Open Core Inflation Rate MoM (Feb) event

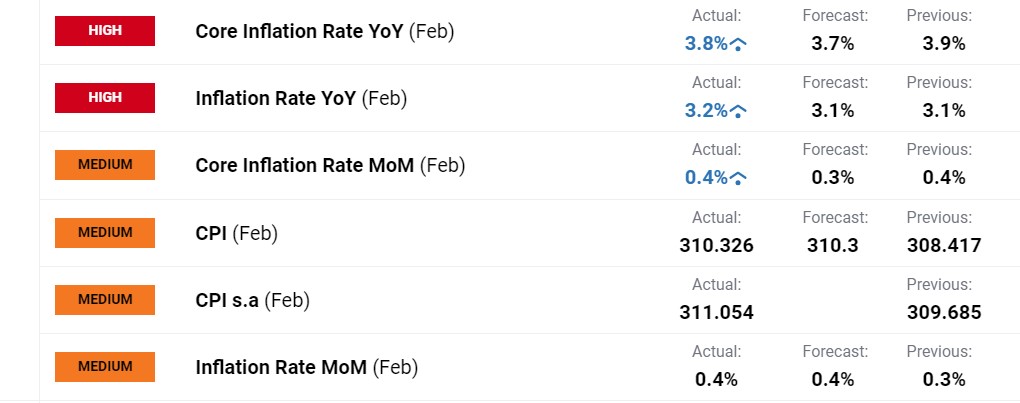(x=330, y=166)
